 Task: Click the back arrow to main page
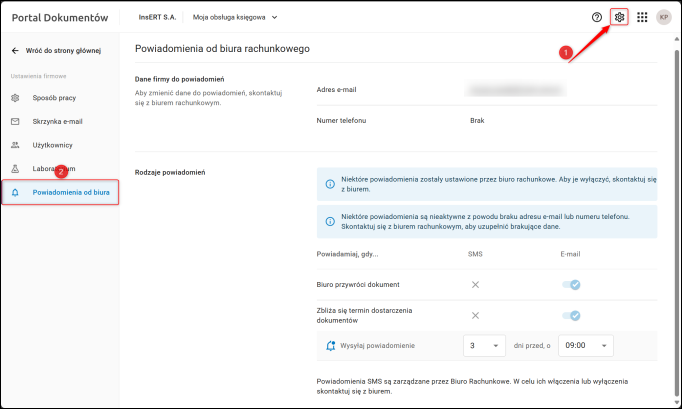pyautogui.click(x=15, y=50)
